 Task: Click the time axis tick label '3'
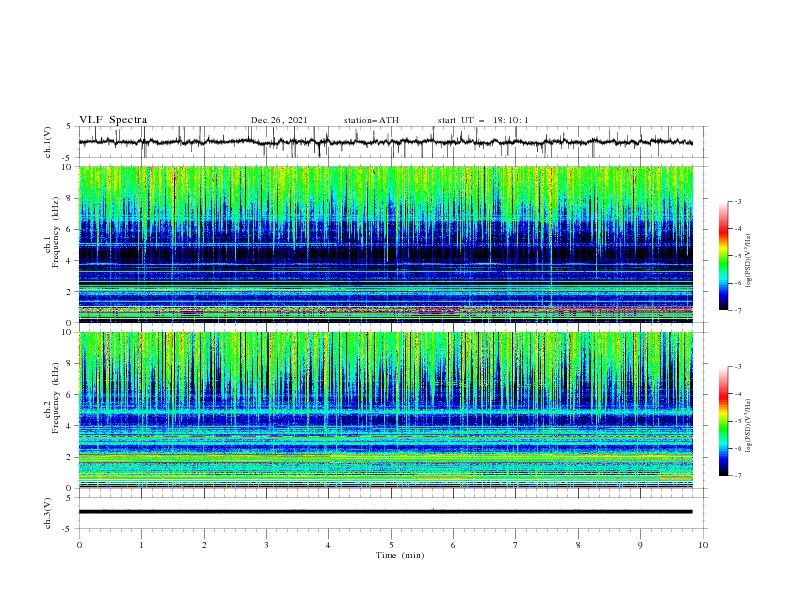pyautogui.click(x=266, y=545)
